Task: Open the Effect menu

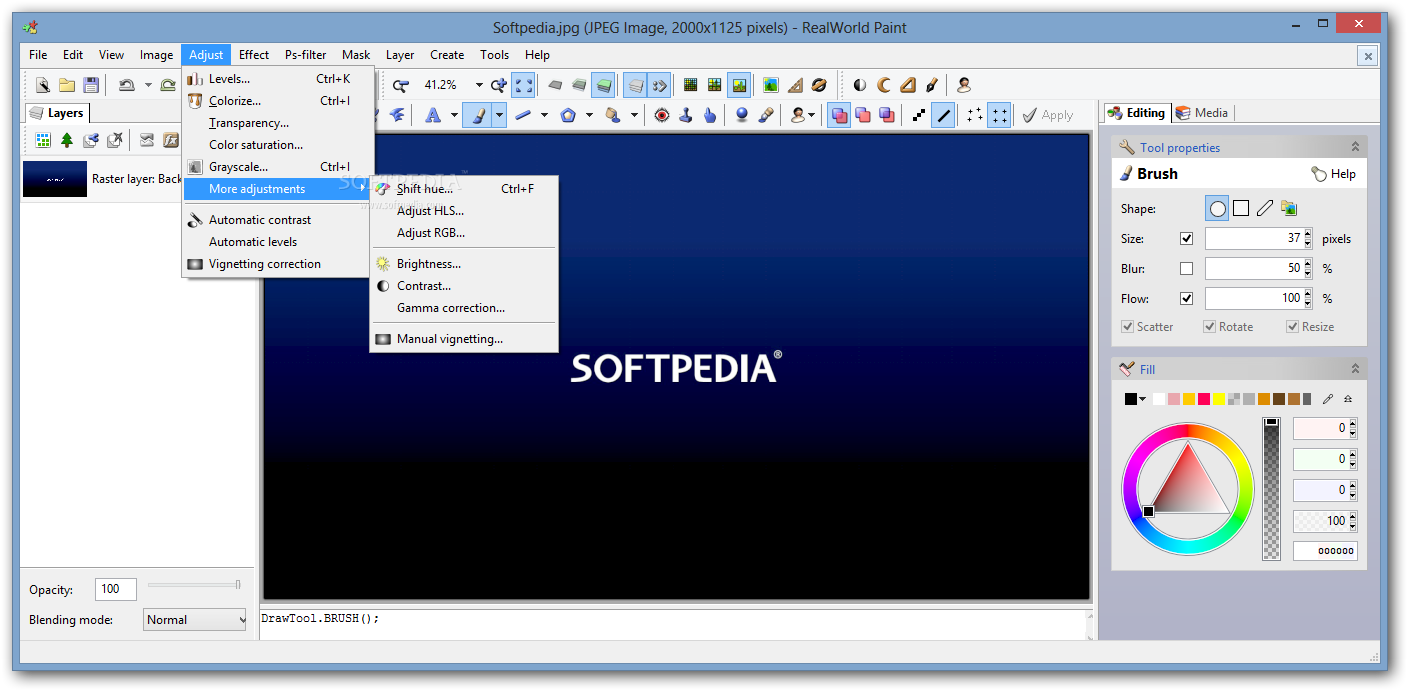Action: 254,55
